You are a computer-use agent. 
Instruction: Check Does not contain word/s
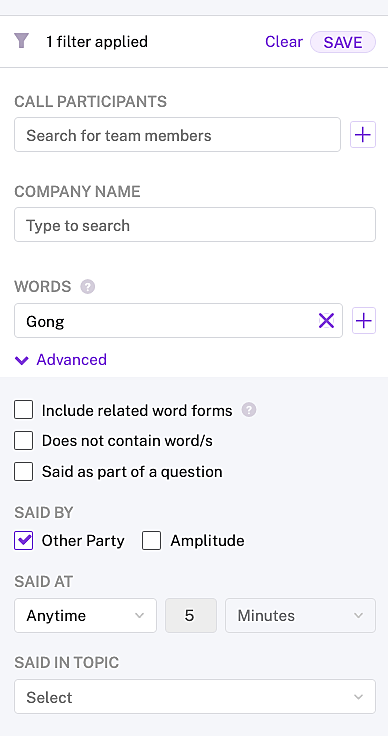(x=23, y=441)
